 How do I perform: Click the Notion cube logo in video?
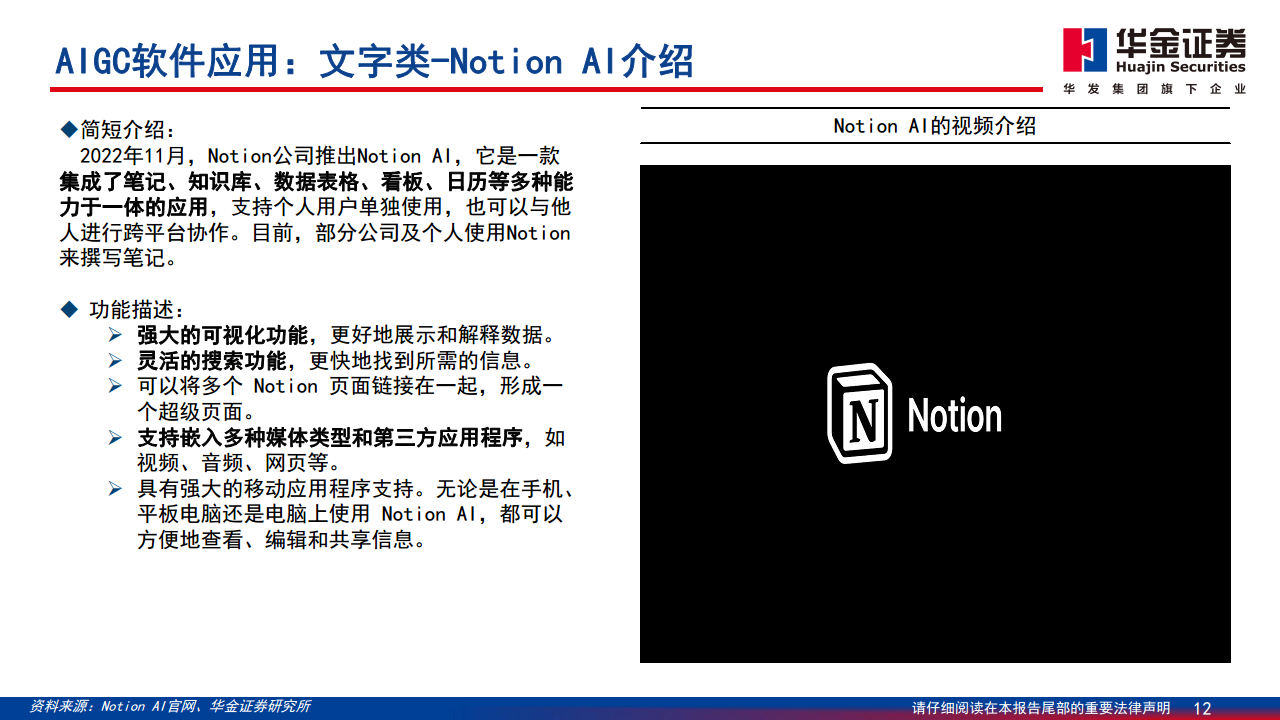[x=859, y=413]
